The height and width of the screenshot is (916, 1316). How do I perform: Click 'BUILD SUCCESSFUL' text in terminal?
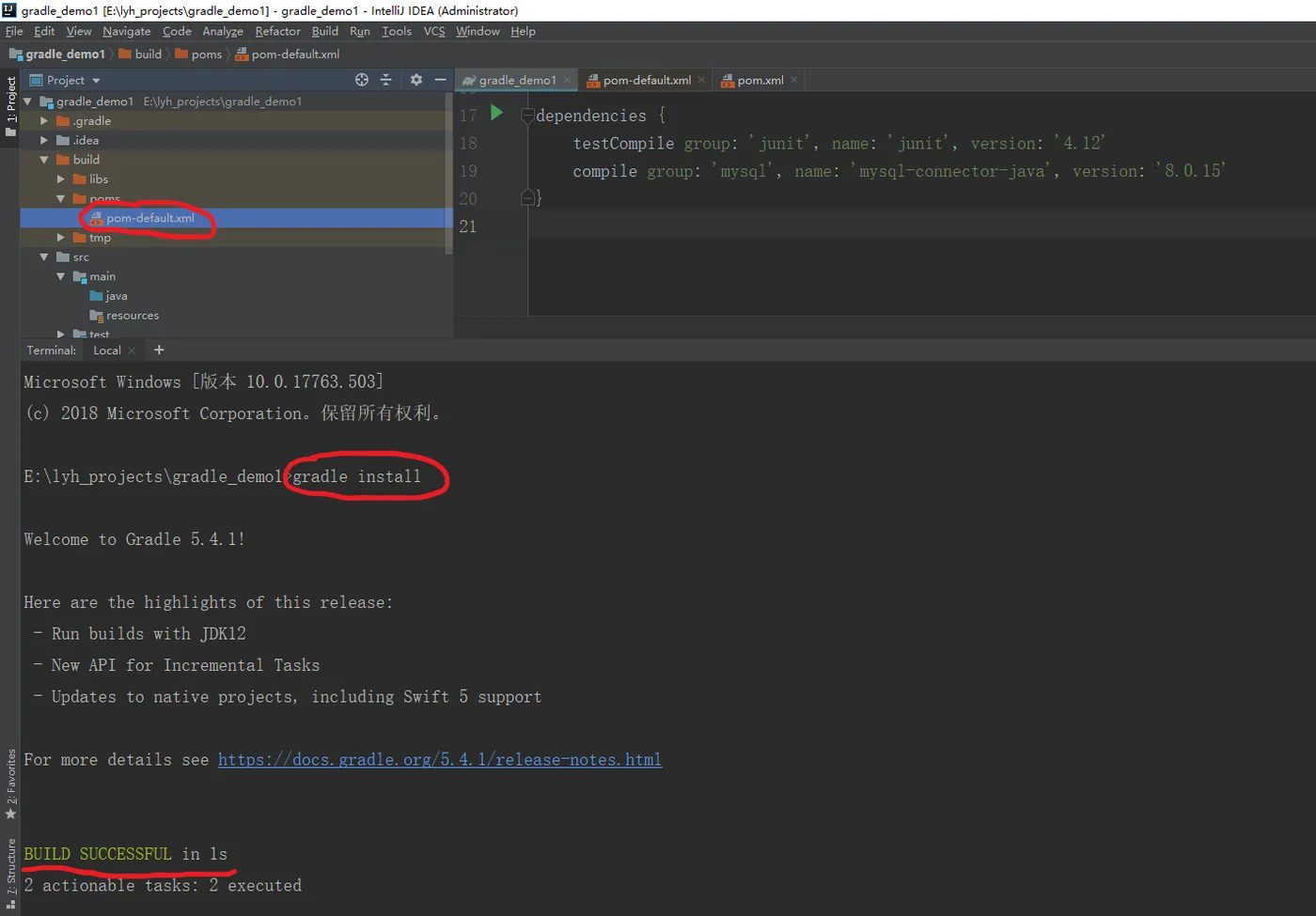pos(98,854)
